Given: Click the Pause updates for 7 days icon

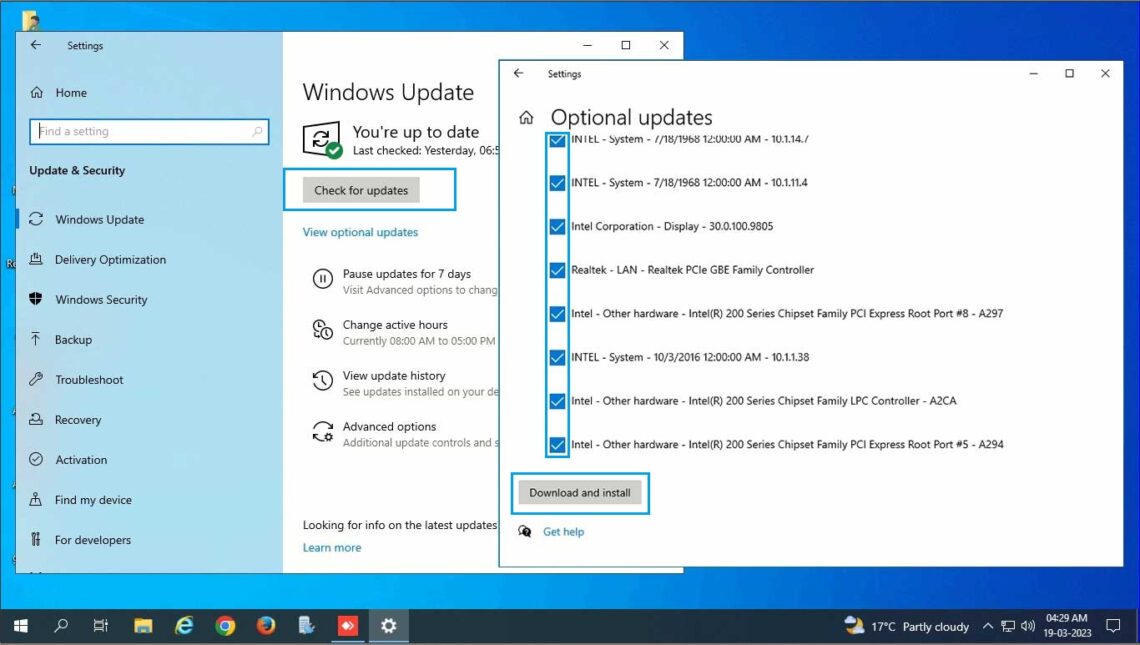Looking at the screenshot, I should (x=322, y=280).
